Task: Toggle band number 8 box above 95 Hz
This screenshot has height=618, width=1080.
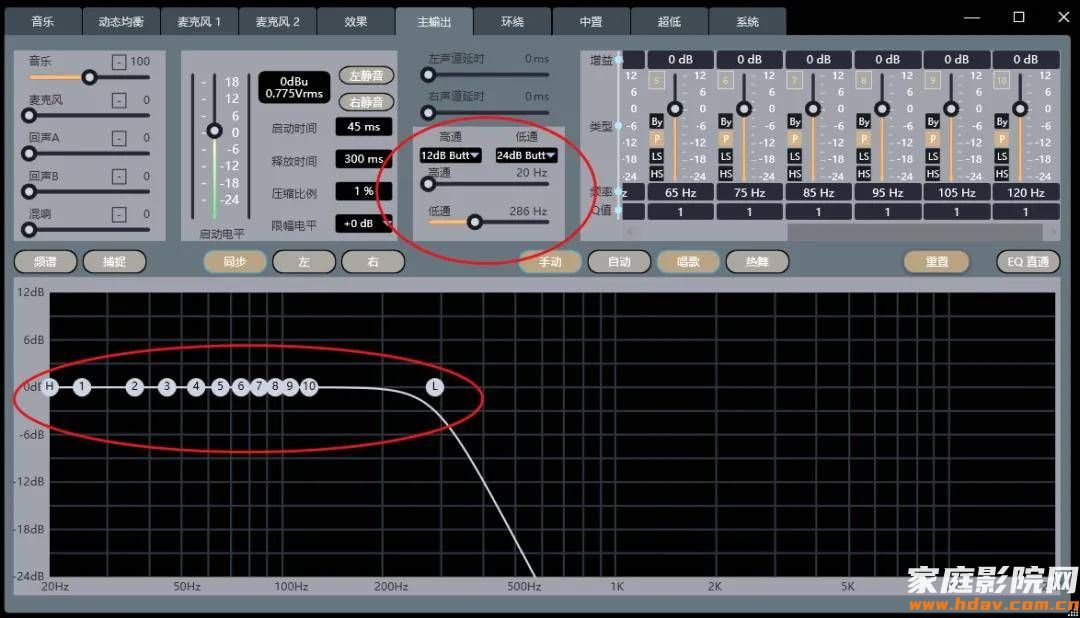Action: point(864,81)
